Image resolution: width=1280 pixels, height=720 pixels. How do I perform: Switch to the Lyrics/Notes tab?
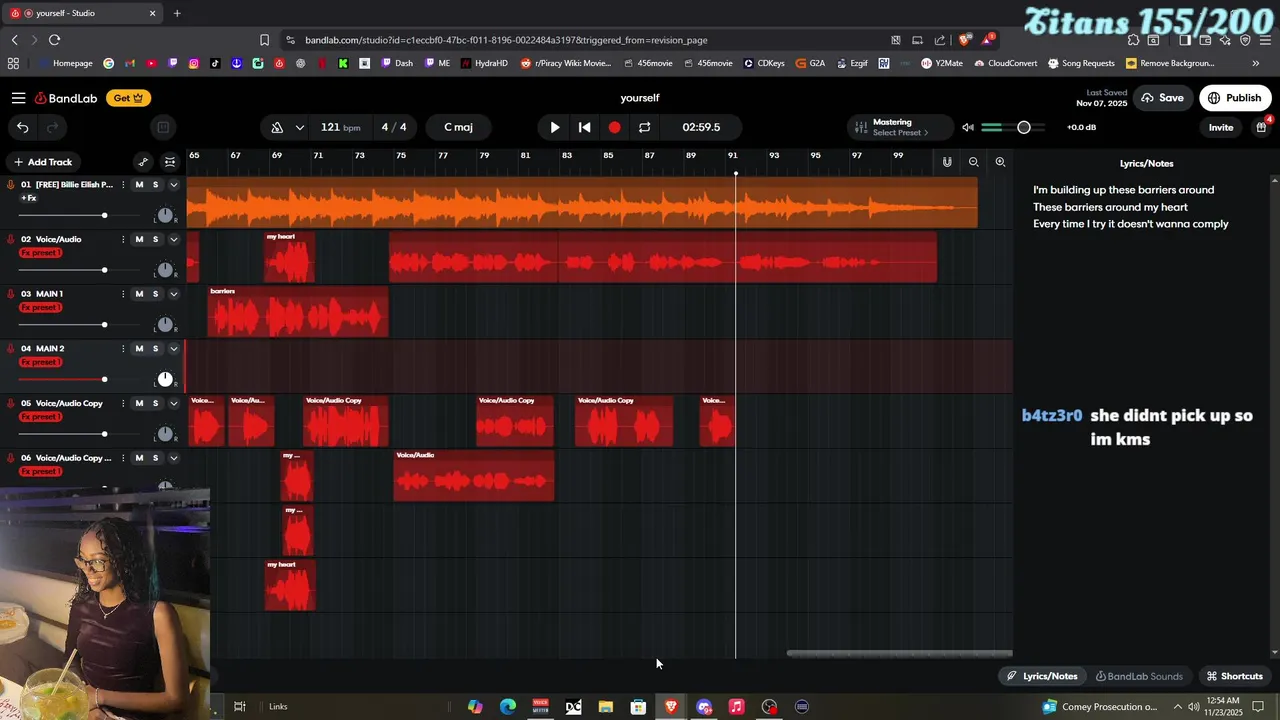(1042, 676)
